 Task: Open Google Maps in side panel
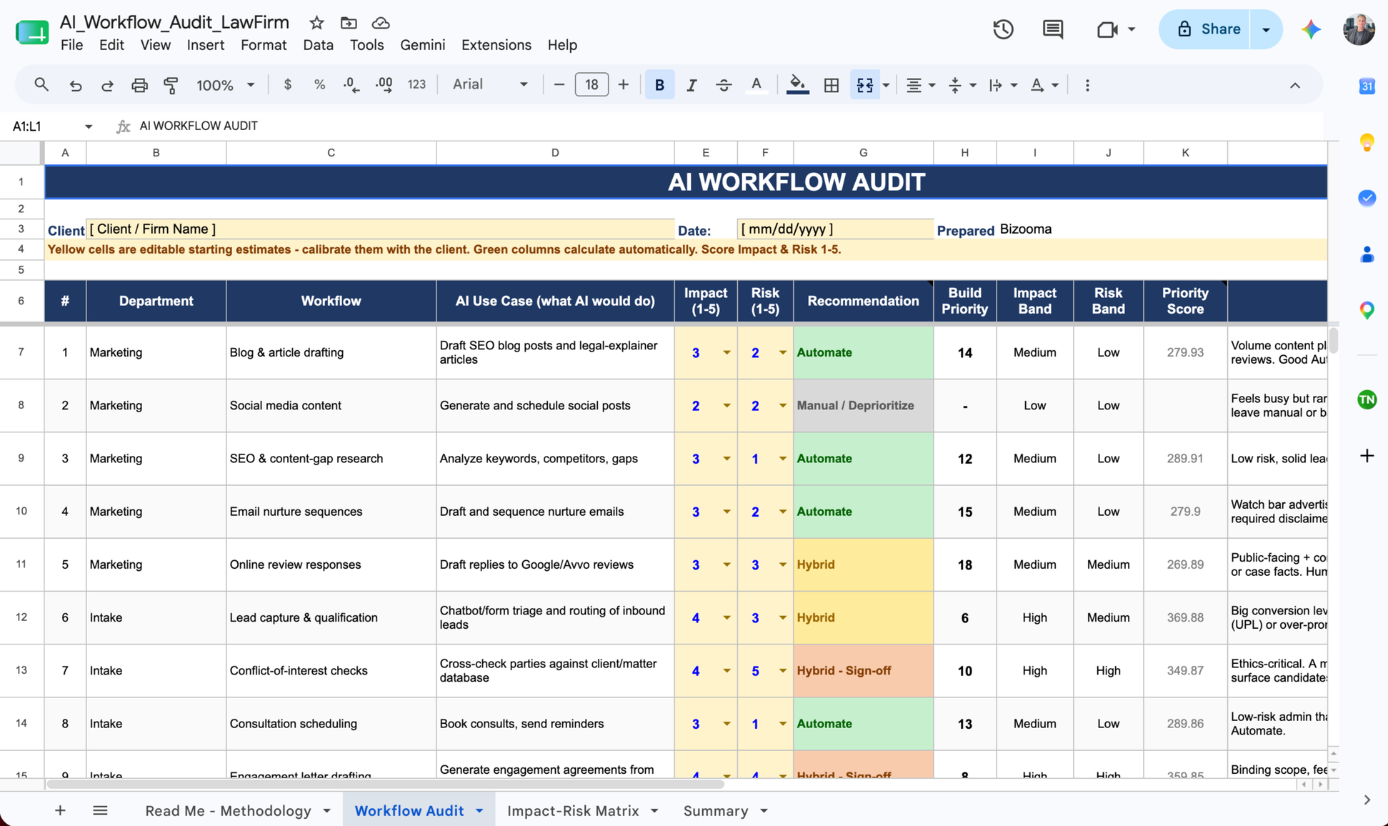[x=1367, y=310]
